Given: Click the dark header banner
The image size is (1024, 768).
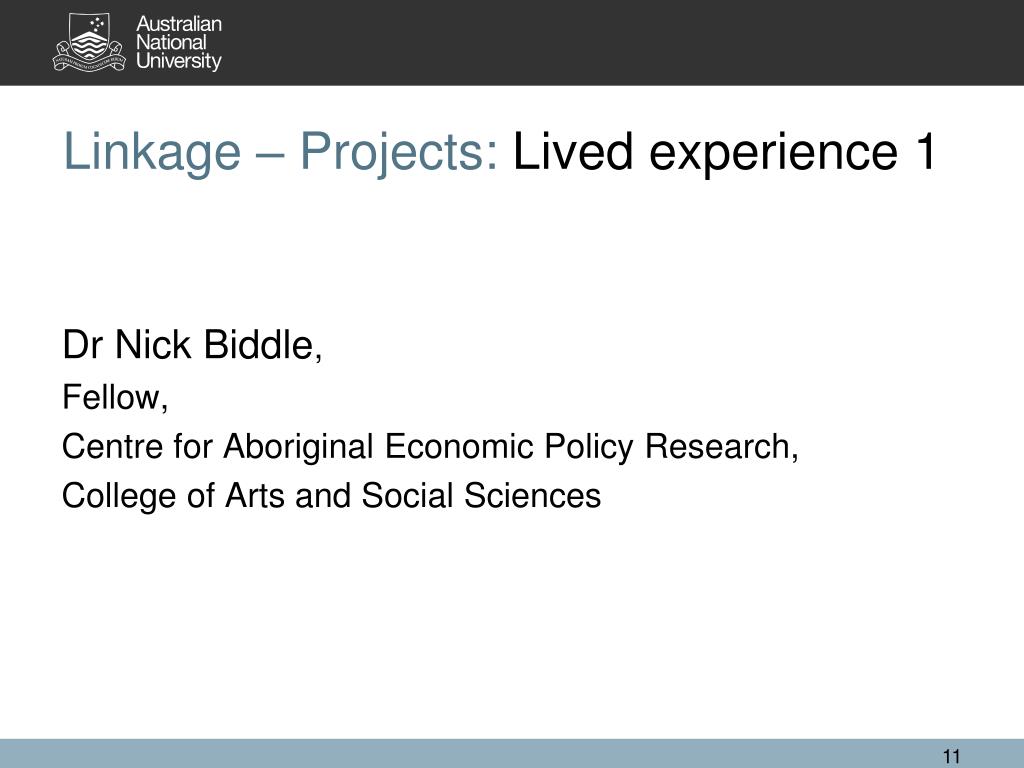Looking at the screenshot, I should 512,42.
